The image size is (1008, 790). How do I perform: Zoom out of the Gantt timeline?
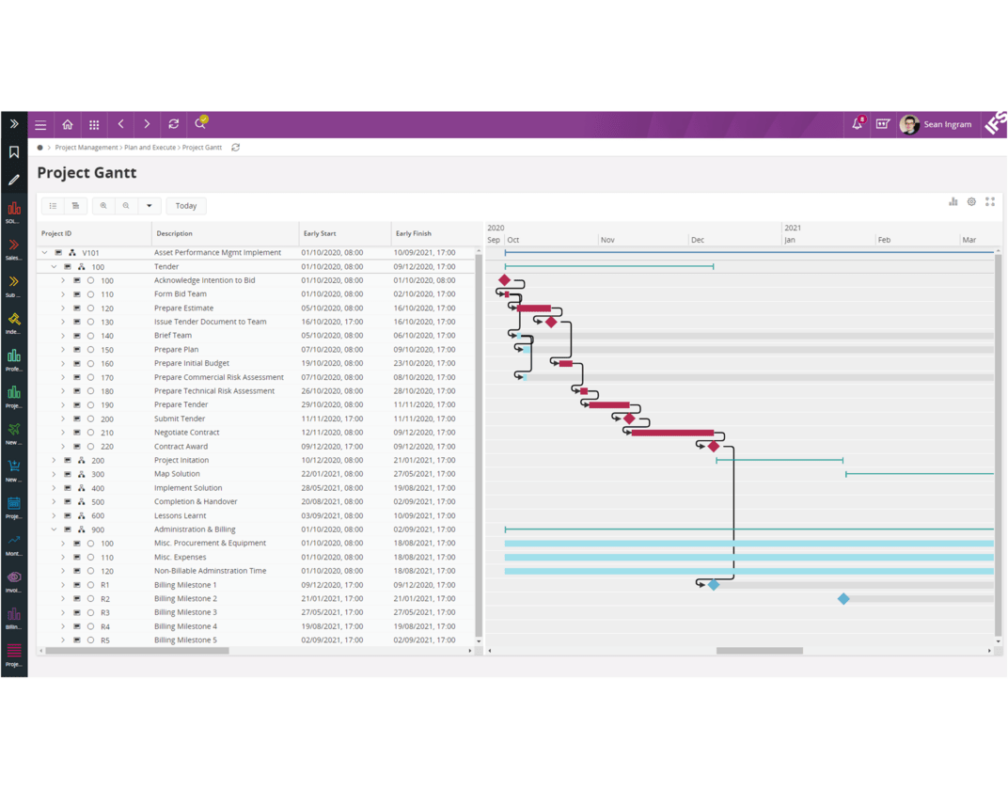tap(125, 205)
